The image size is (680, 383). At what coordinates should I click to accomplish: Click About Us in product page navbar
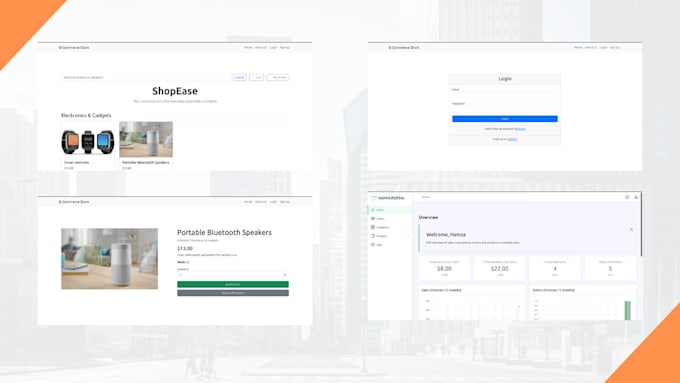pos(261,202)
